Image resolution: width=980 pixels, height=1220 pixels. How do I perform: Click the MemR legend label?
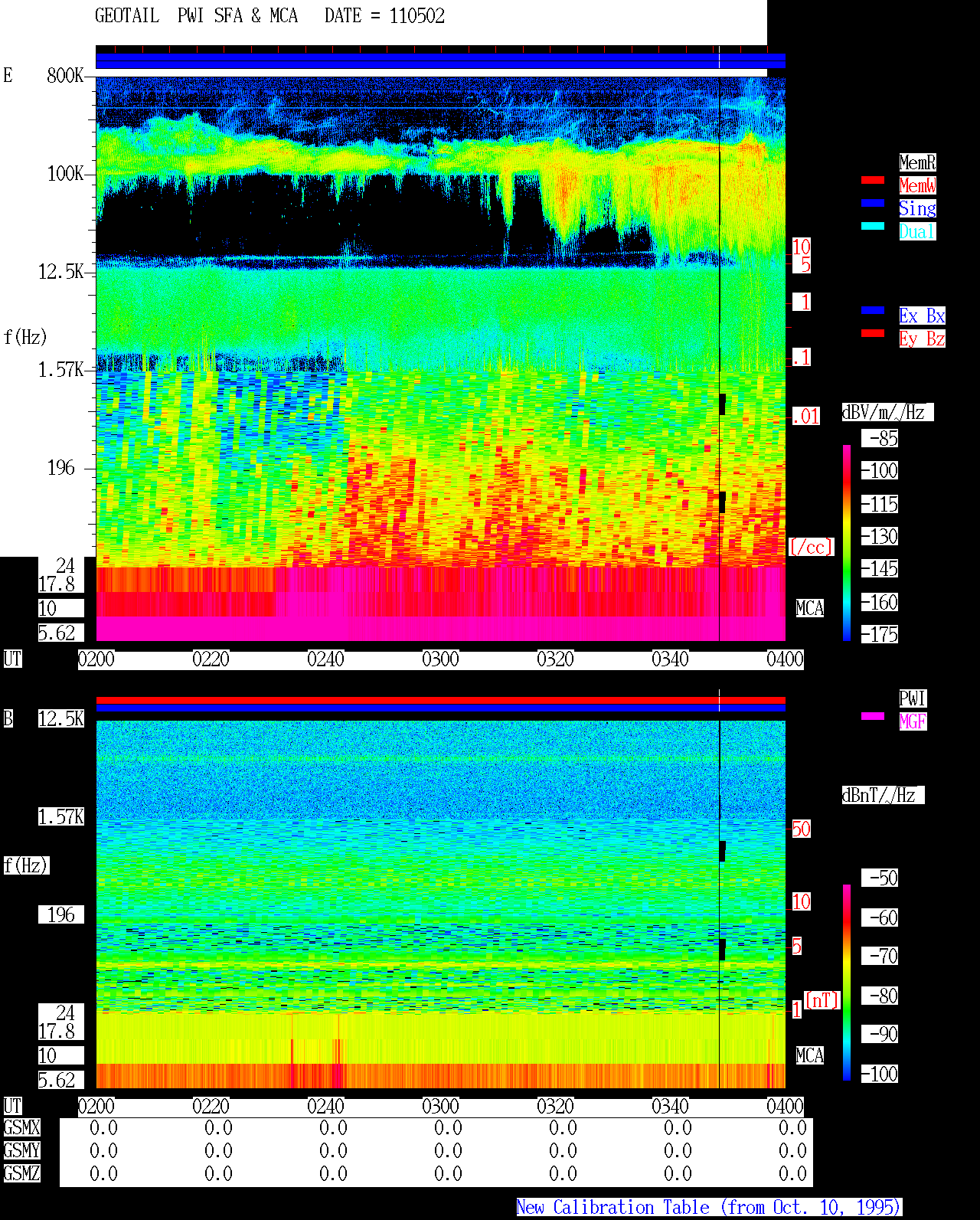pyautogui.click(x=917, y=162)
